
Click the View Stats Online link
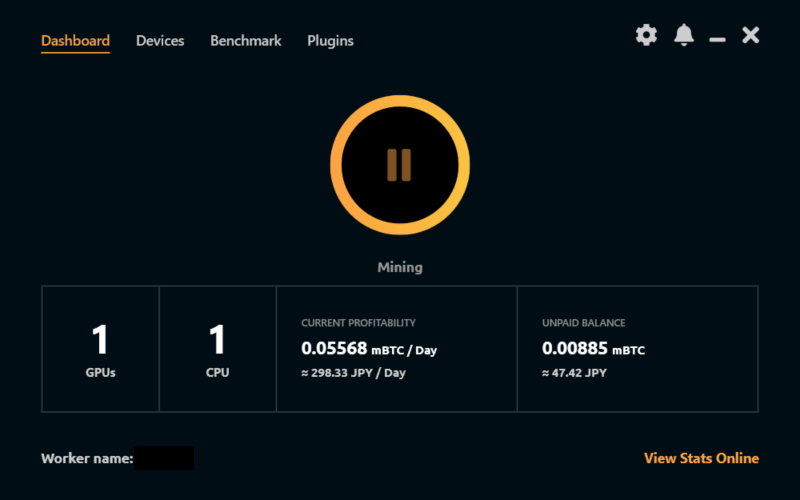[701, 458]
